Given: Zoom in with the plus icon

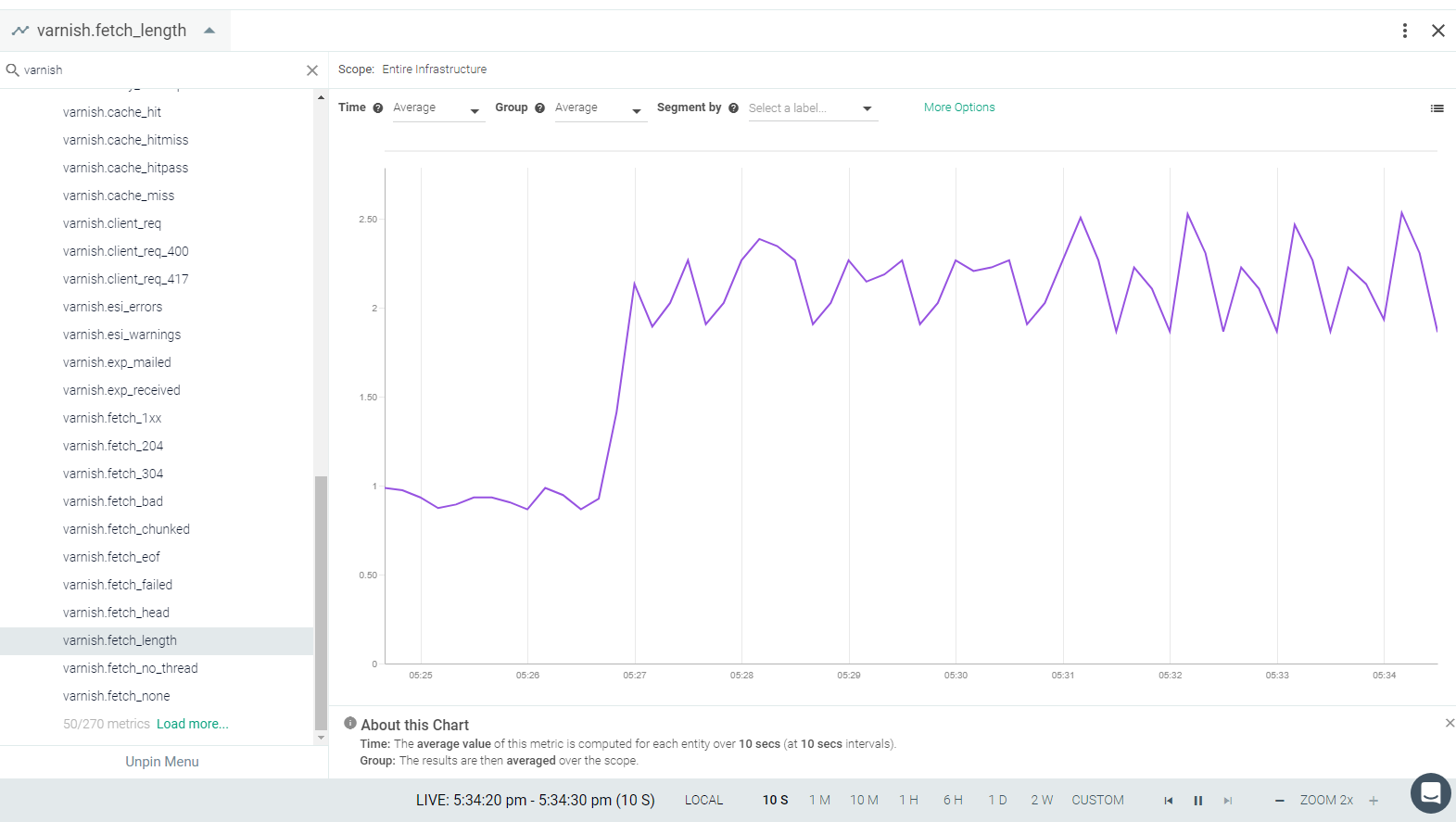Looking at the screenshot, I should (1374, 801).
